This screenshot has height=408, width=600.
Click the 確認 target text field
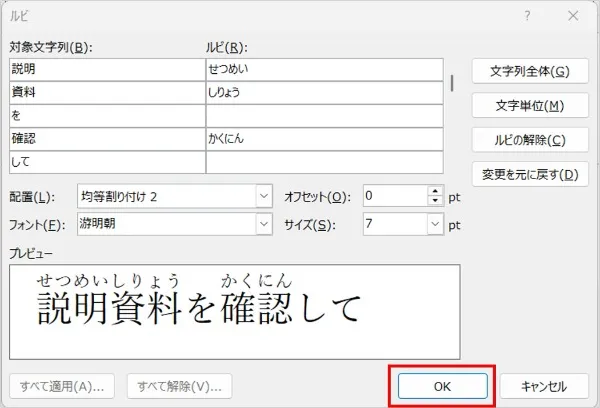click(105, 139)
